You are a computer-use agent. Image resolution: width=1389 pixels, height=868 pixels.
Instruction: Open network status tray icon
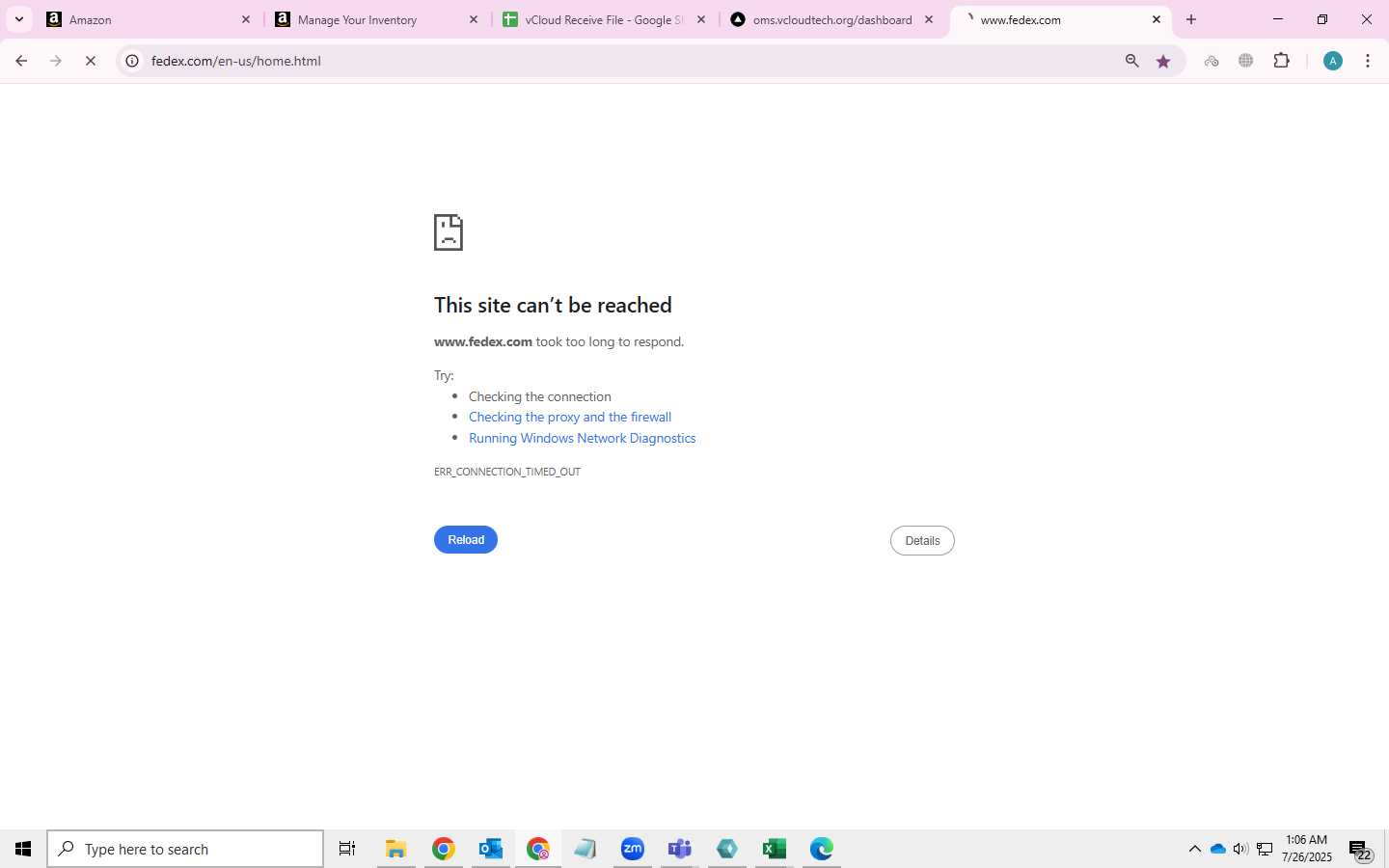1265,849
